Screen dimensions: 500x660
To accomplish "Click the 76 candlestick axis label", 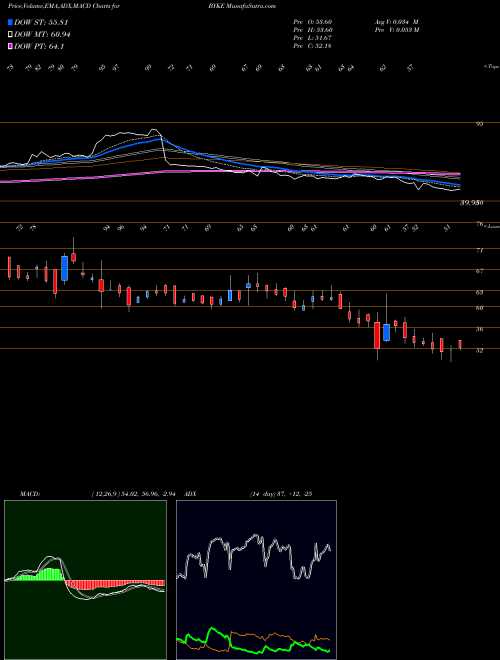I will [x=479, y=224].
